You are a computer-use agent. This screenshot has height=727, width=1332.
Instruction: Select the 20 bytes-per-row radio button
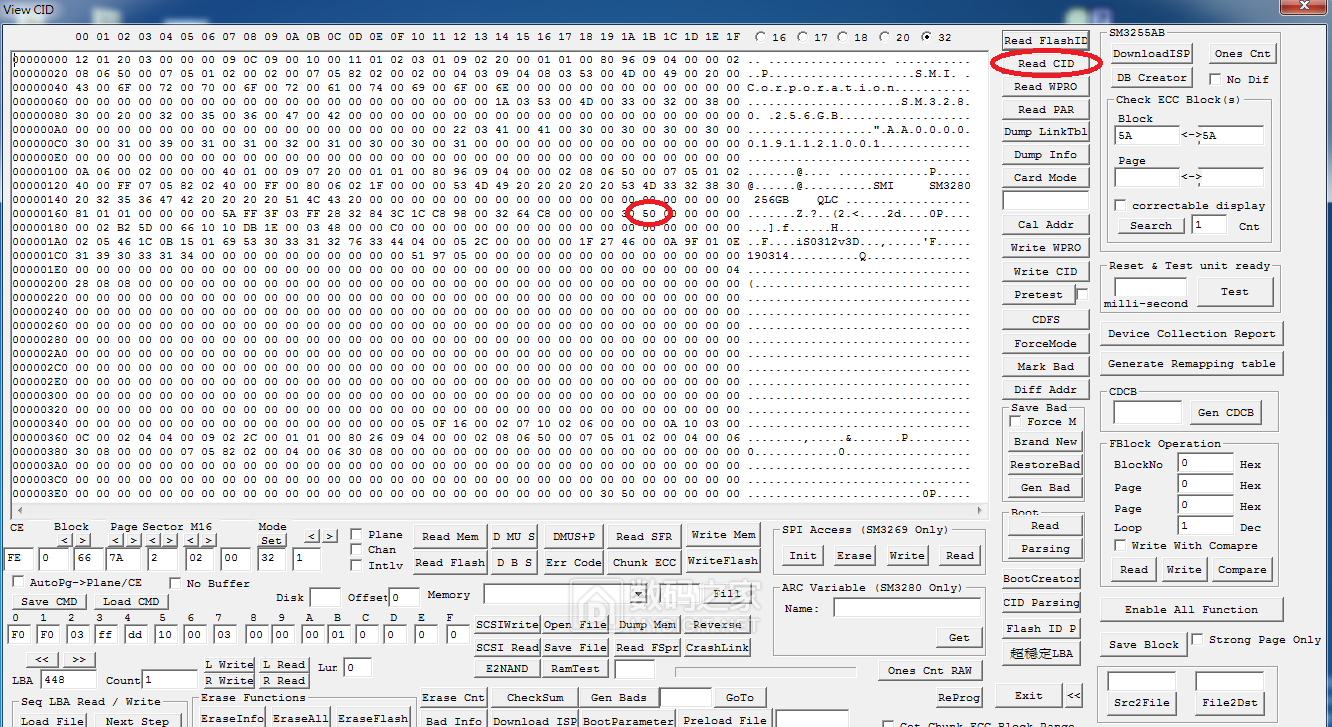click(885, 37)
